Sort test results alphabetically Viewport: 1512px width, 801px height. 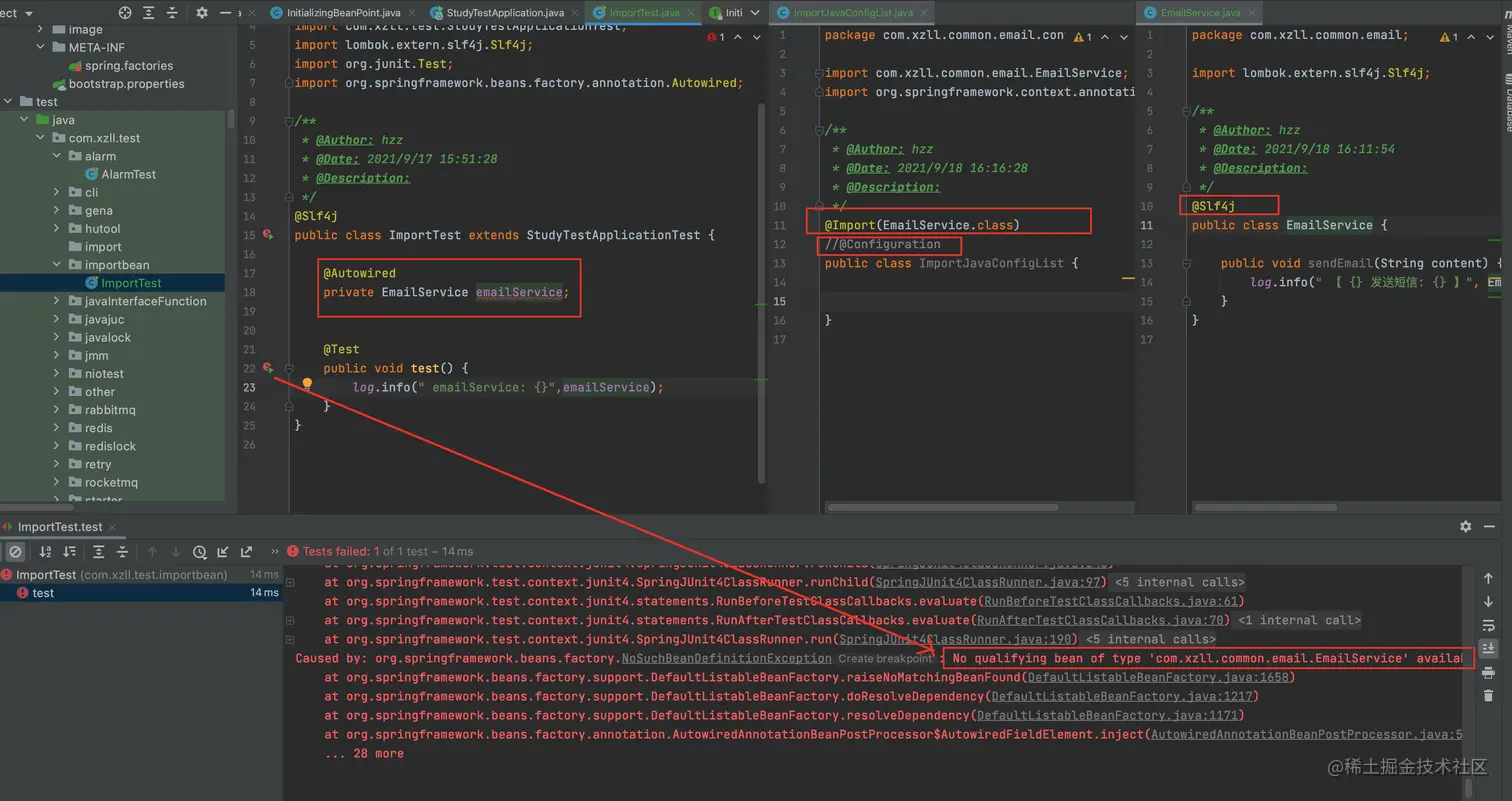[45, 552]
